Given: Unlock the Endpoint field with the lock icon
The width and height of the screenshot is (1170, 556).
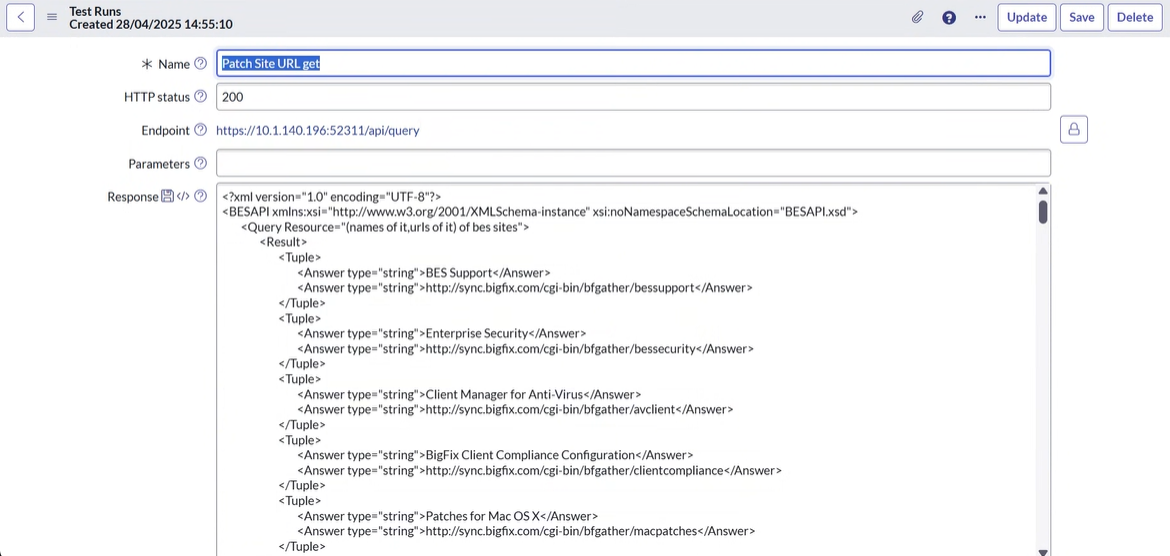Looking at the screenshot, I should point(1074,130).
